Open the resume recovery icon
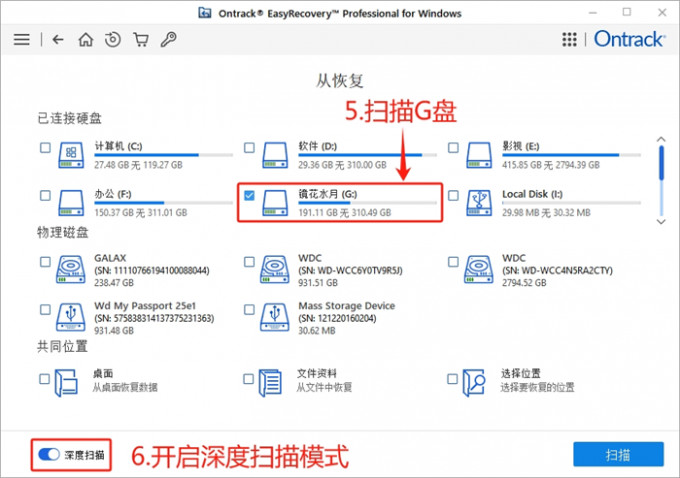Image resolution: width=680 pixels, height=478 pixels. [113, 40]
